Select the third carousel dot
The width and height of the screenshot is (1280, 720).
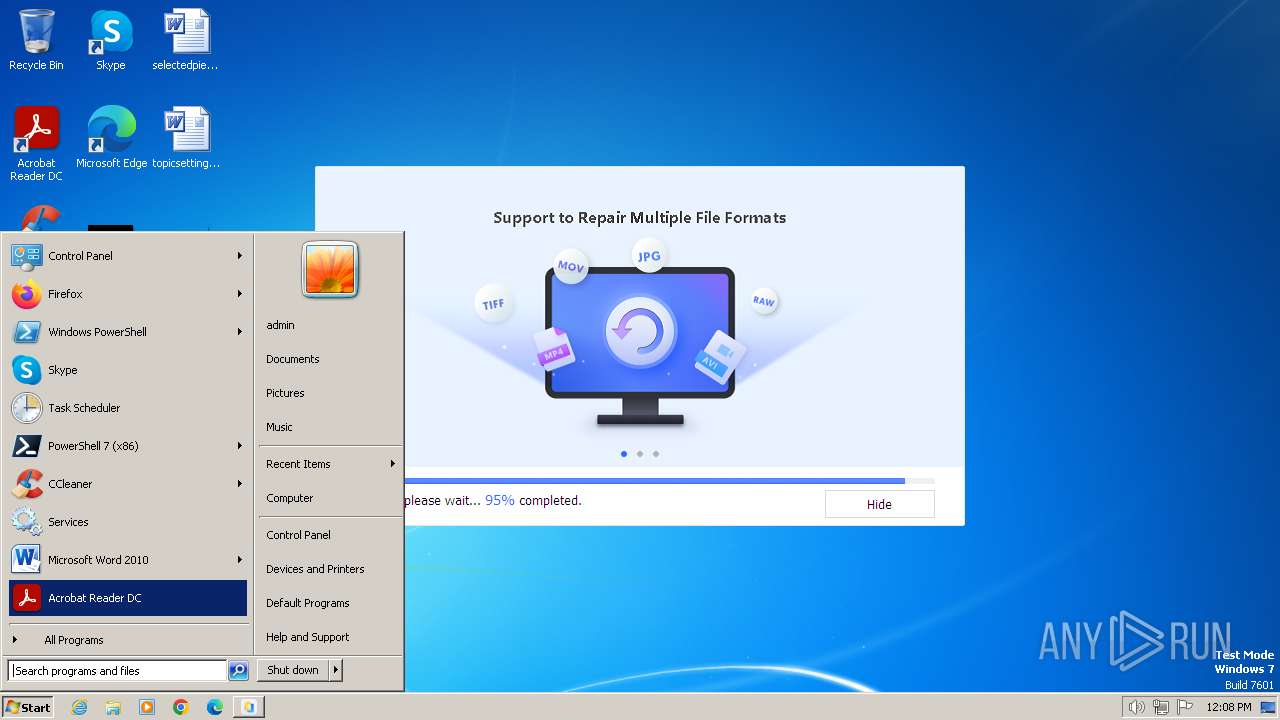(656, 454)
